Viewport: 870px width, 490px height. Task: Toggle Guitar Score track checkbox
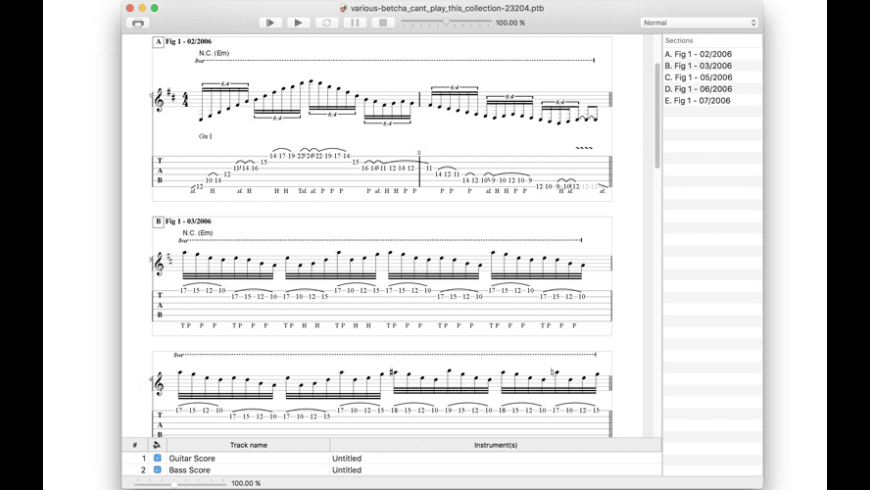point(158,458)
